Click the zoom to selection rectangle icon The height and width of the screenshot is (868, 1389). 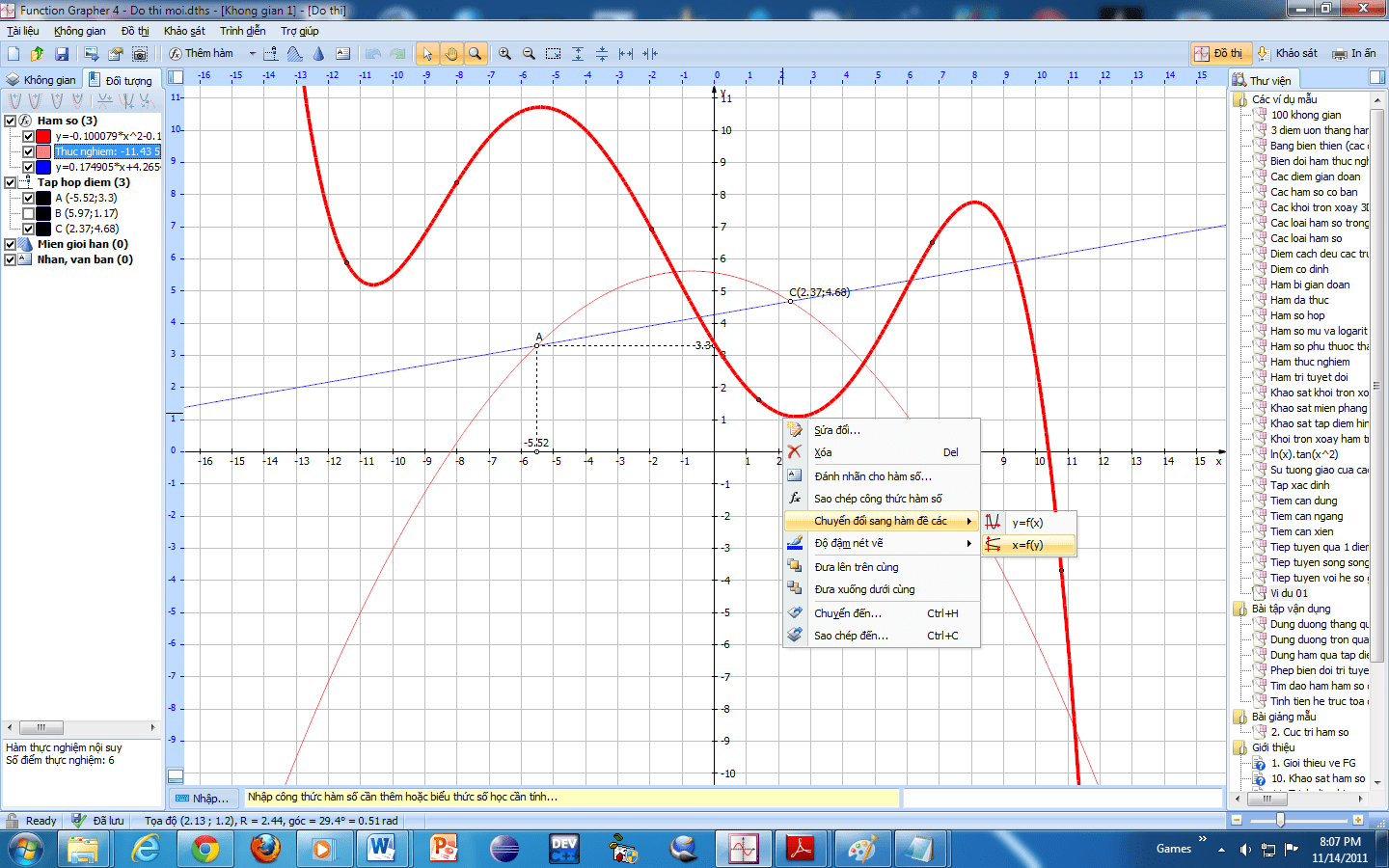coord(553,54)
